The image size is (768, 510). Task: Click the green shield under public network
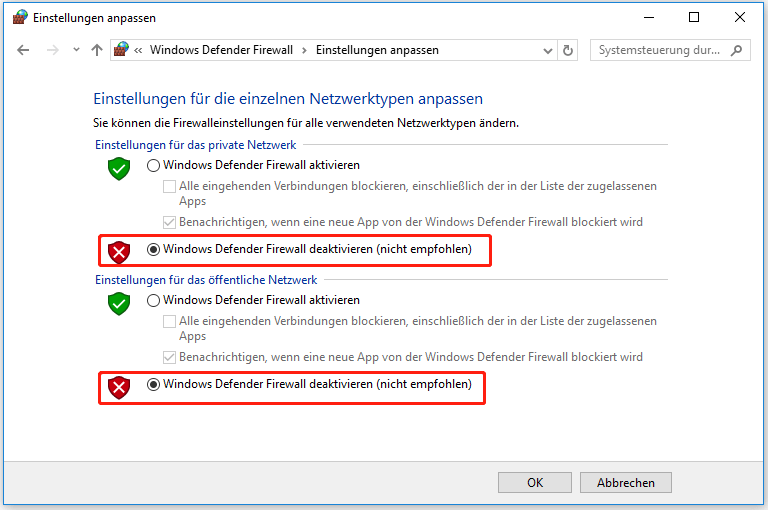[120, 303]
